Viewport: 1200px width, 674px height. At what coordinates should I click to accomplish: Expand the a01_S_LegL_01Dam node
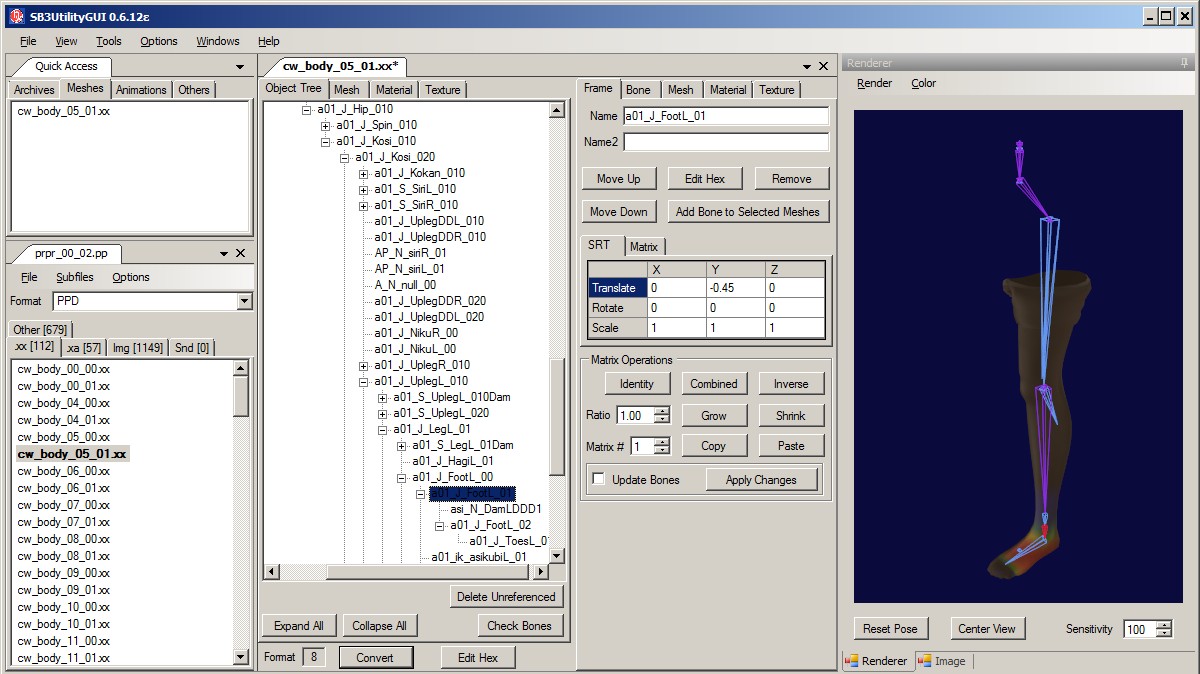(401, 445)
